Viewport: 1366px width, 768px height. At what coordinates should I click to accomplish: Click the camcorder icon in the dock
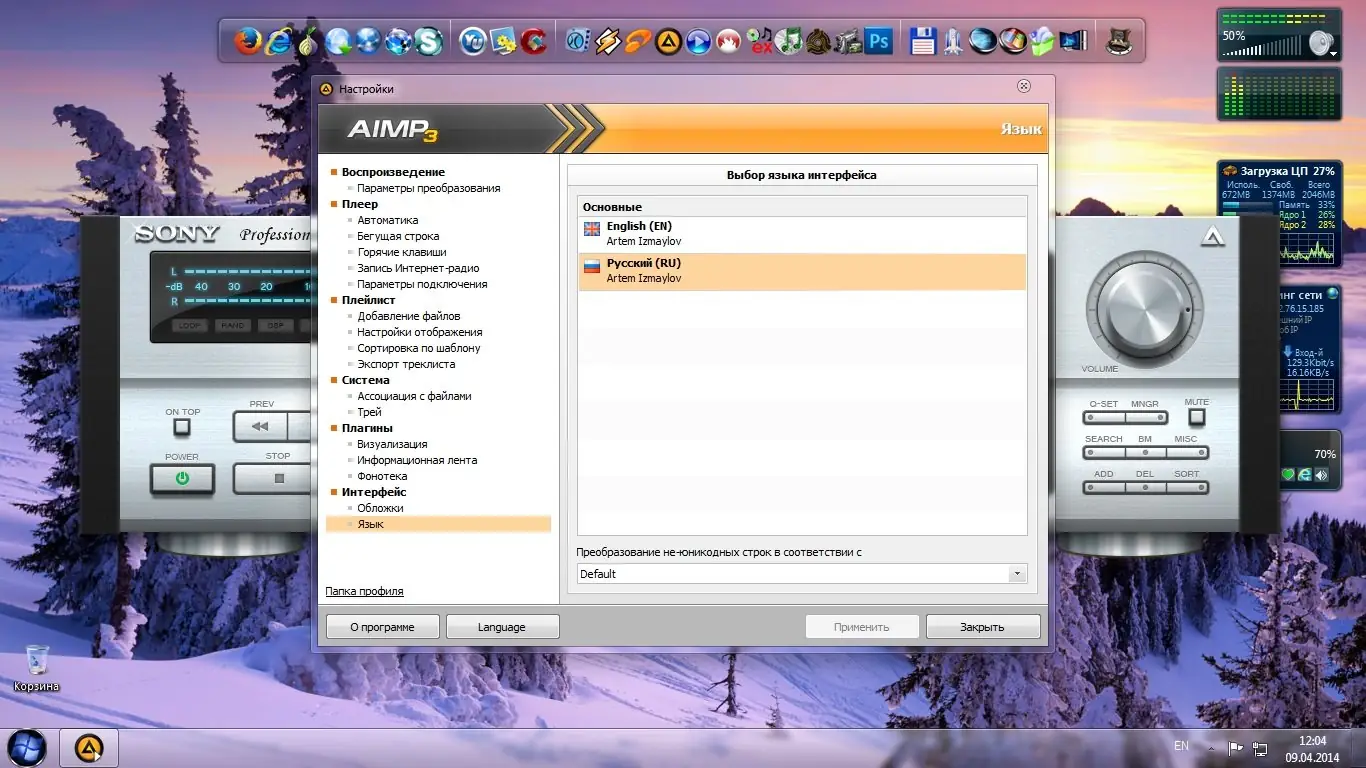849,41
